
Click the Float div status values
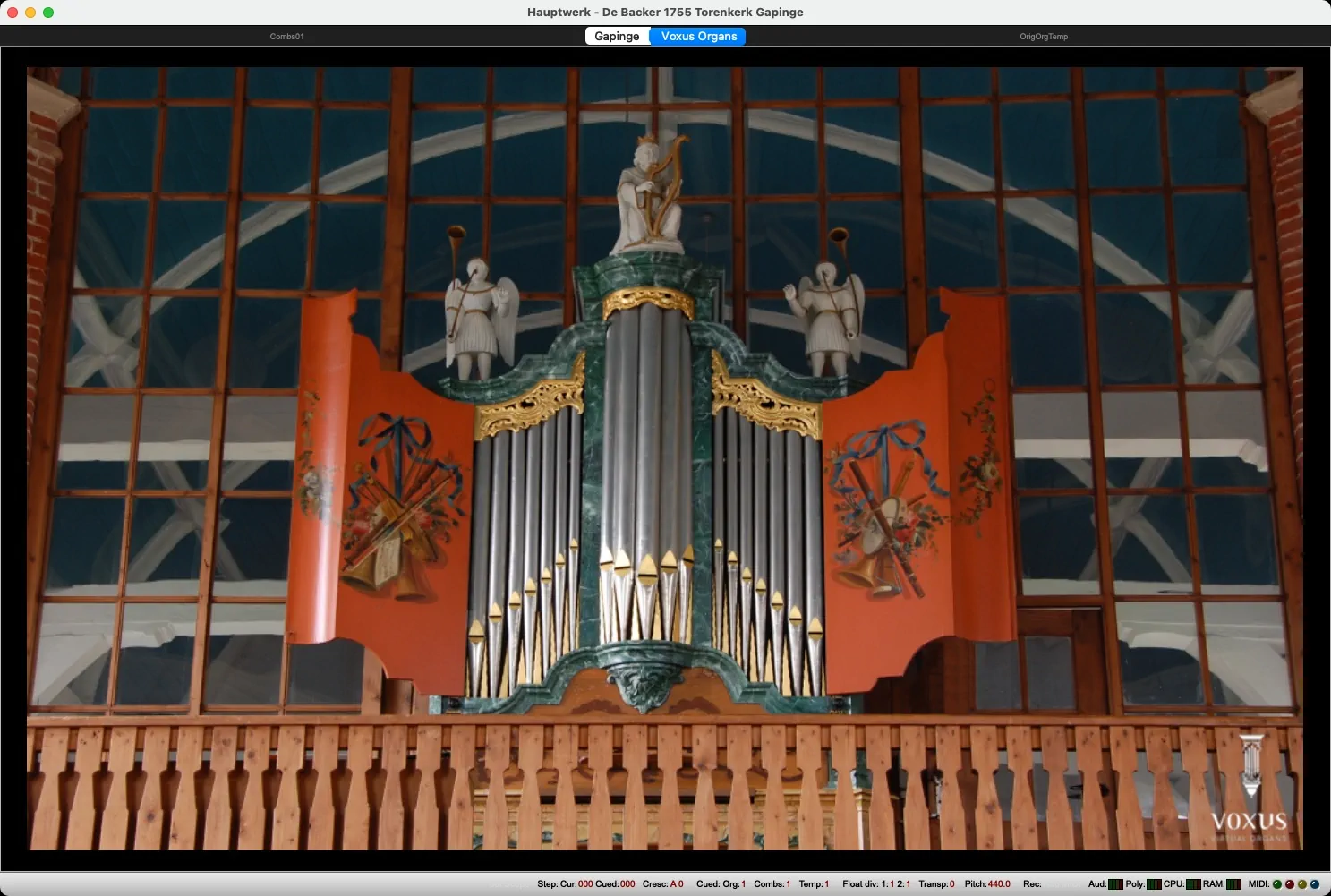pos(895,884)
